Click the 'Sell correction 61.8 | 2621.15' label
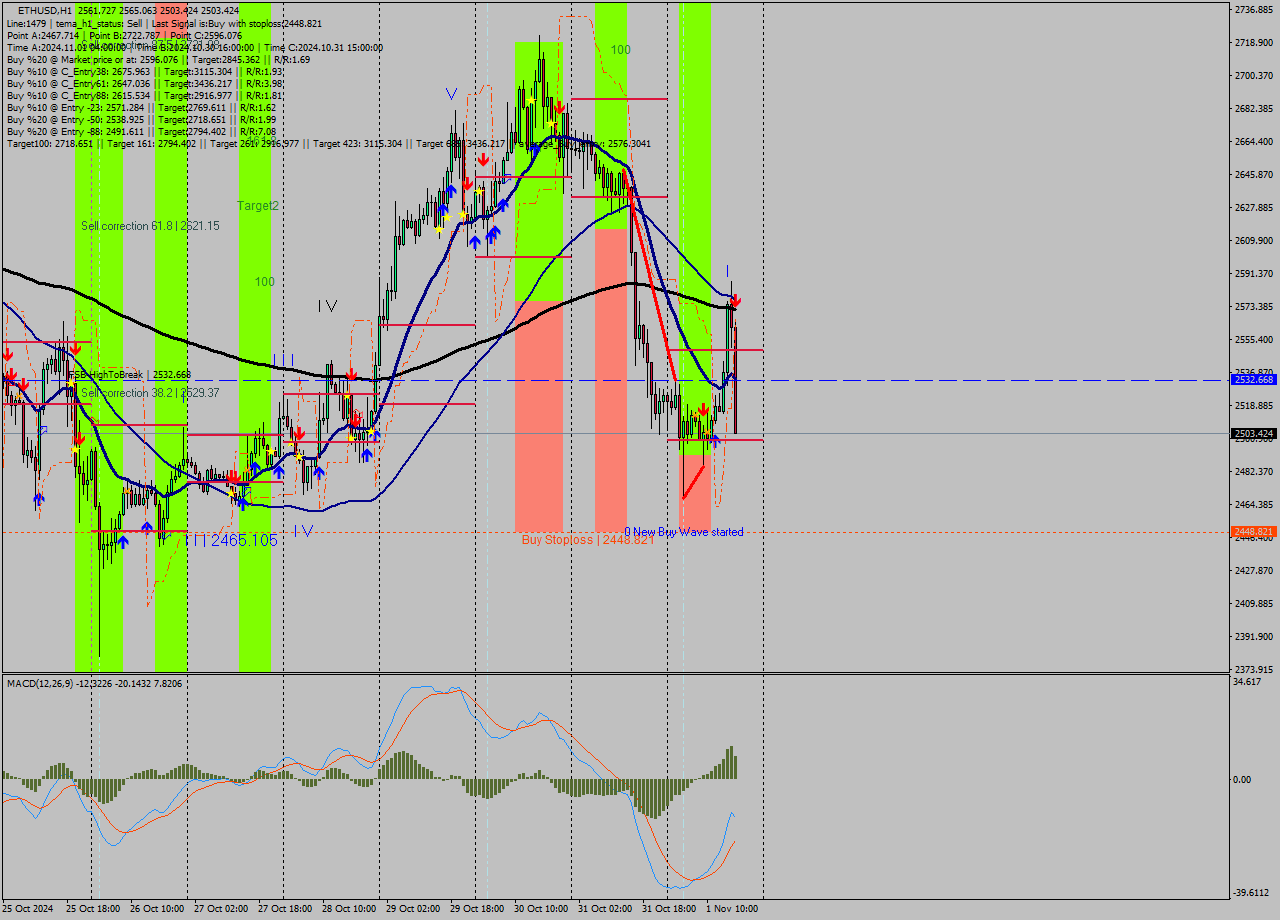Screen dimensions: 1280x920 tap(150, 226)
